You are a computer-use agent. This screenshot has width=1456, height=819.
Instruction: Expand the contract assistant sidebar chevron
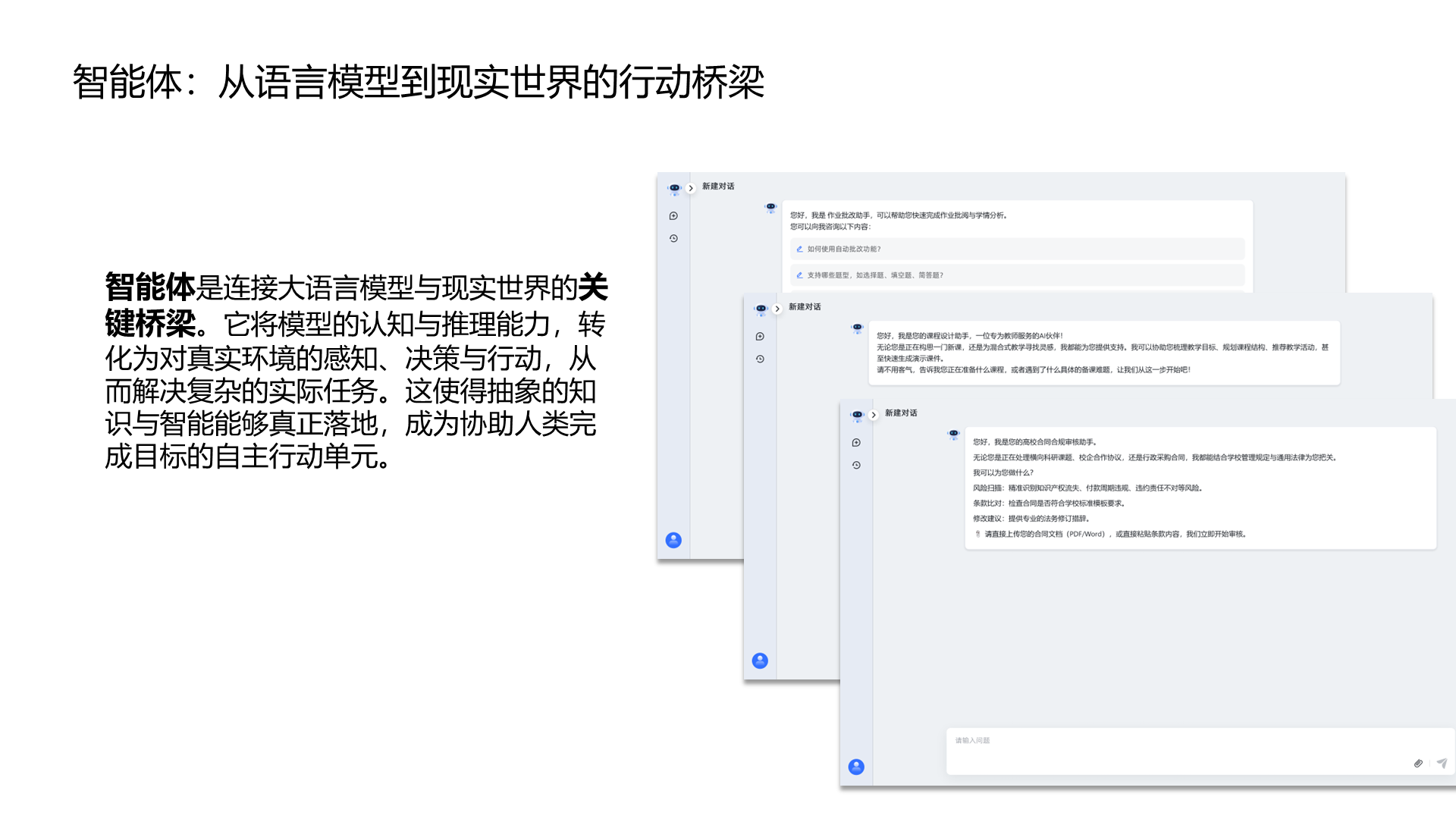tap(872, 414)
